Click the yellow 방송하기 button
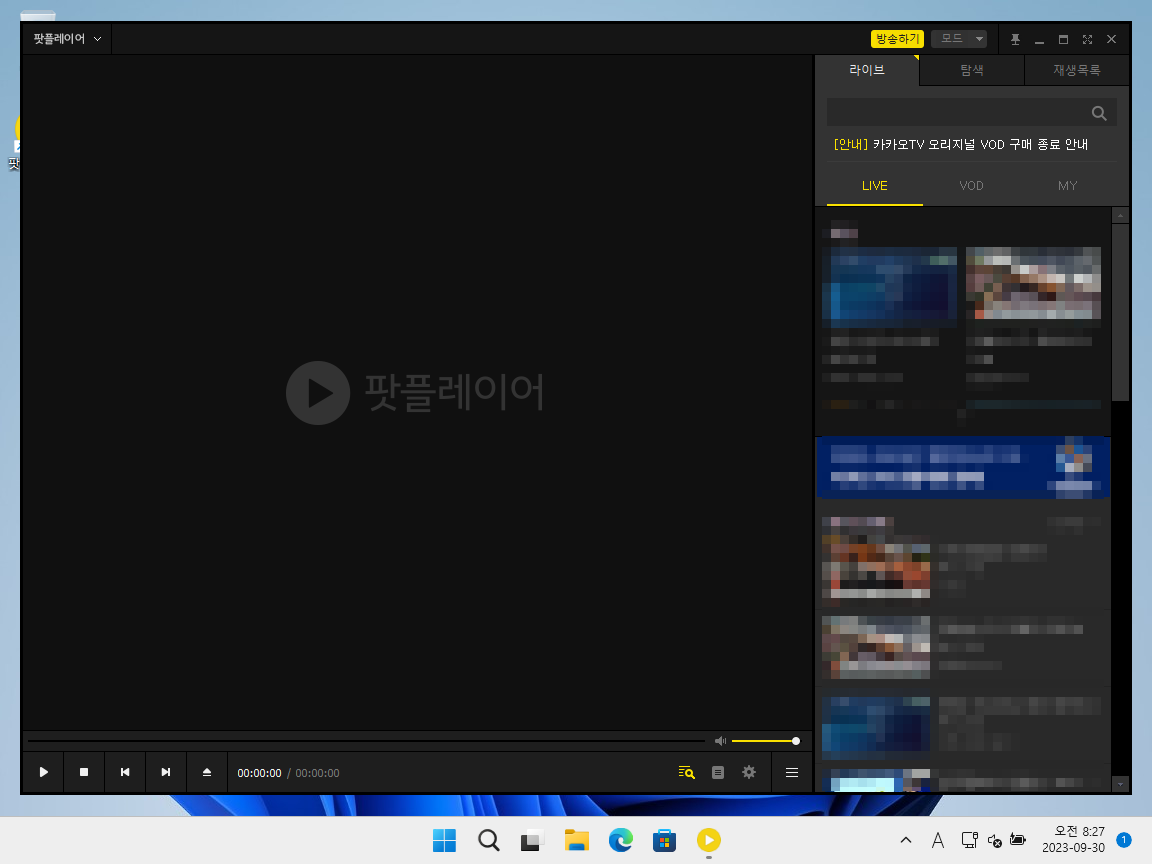 [897, 39]
